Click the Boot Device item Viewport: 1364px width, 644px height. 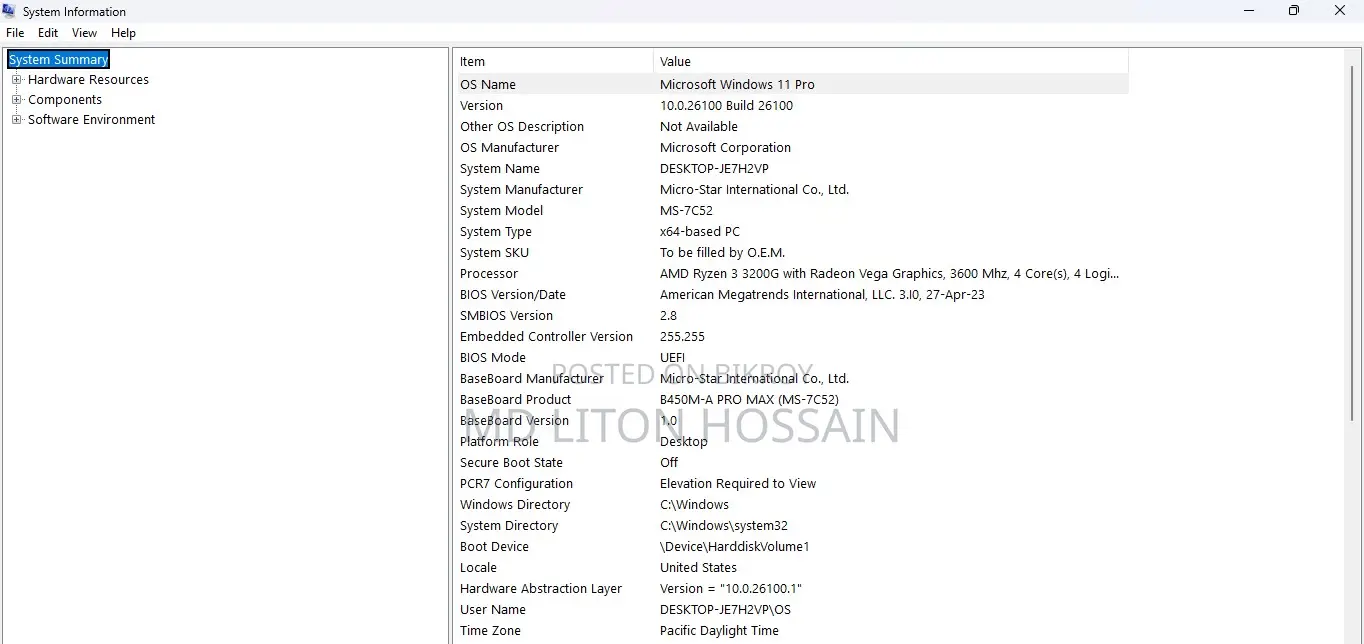point(494,547)
